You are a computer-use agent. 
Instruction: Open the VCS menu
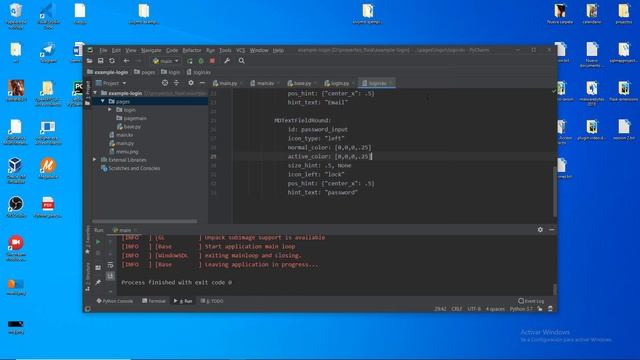coord(240,50)
